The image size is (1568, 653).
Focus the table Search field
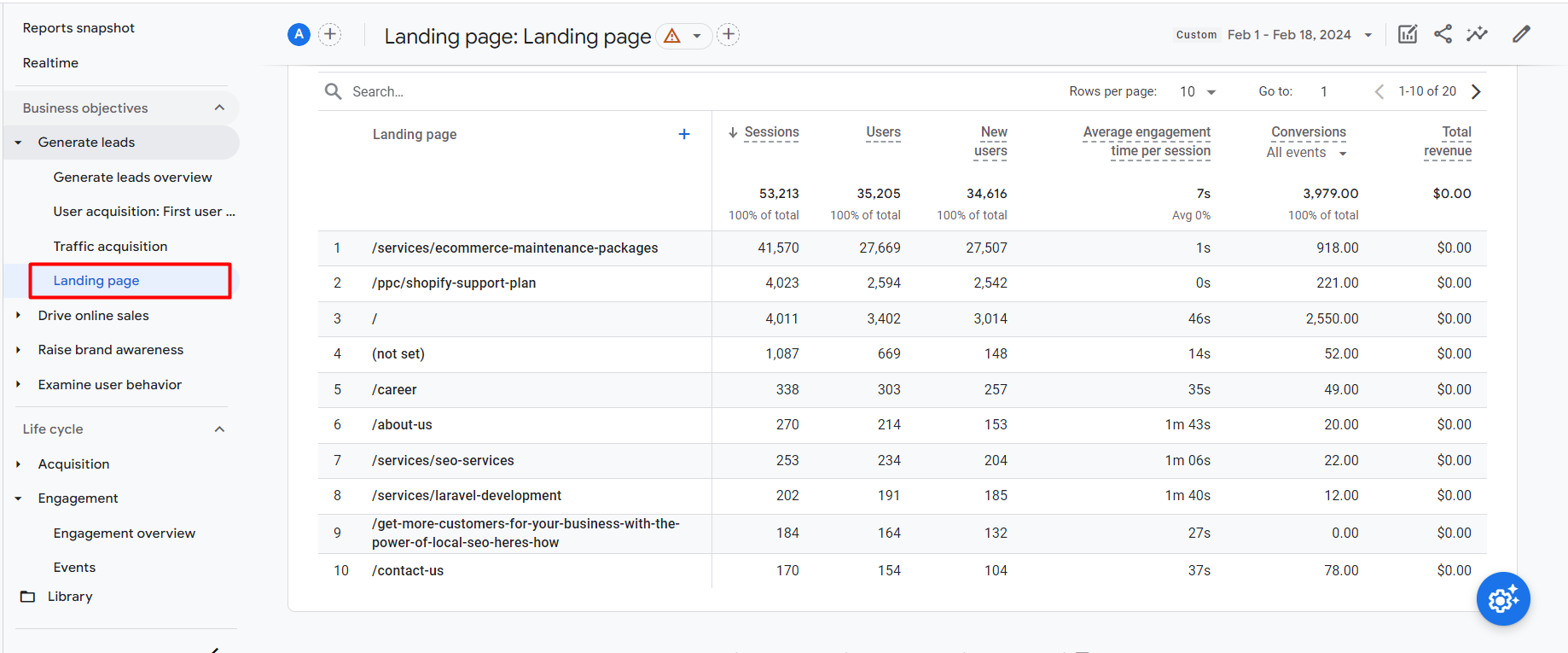pos(378,91)
